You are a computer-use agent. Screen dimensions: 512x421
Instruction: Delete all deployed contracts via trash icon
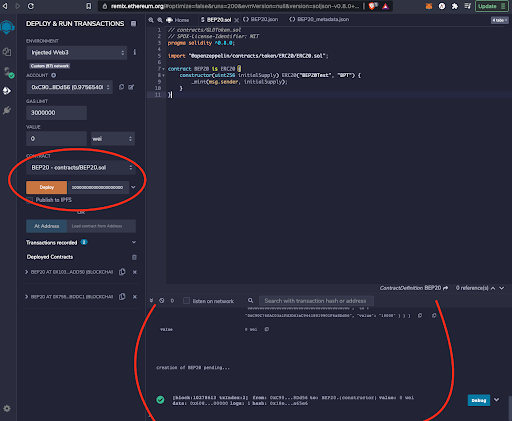click(x=134, y=257)
